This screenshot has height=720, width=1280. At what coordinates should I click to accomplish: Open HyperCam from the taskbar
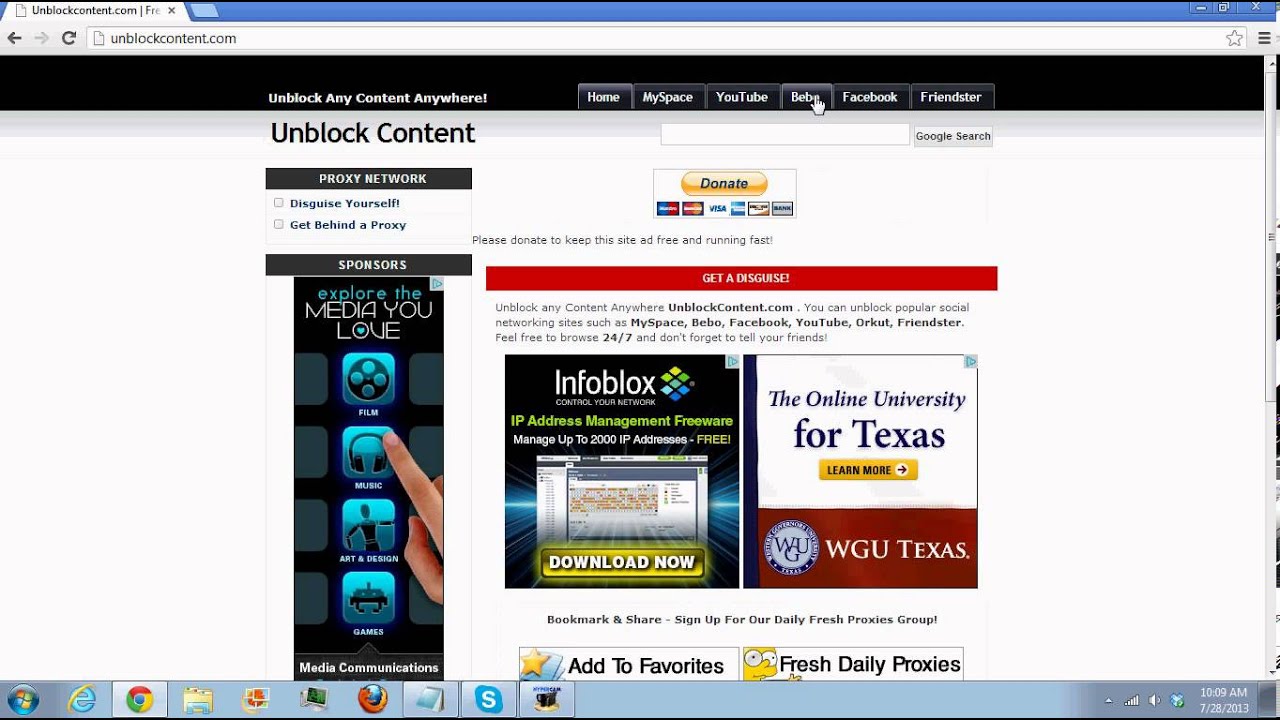[547, 700]
